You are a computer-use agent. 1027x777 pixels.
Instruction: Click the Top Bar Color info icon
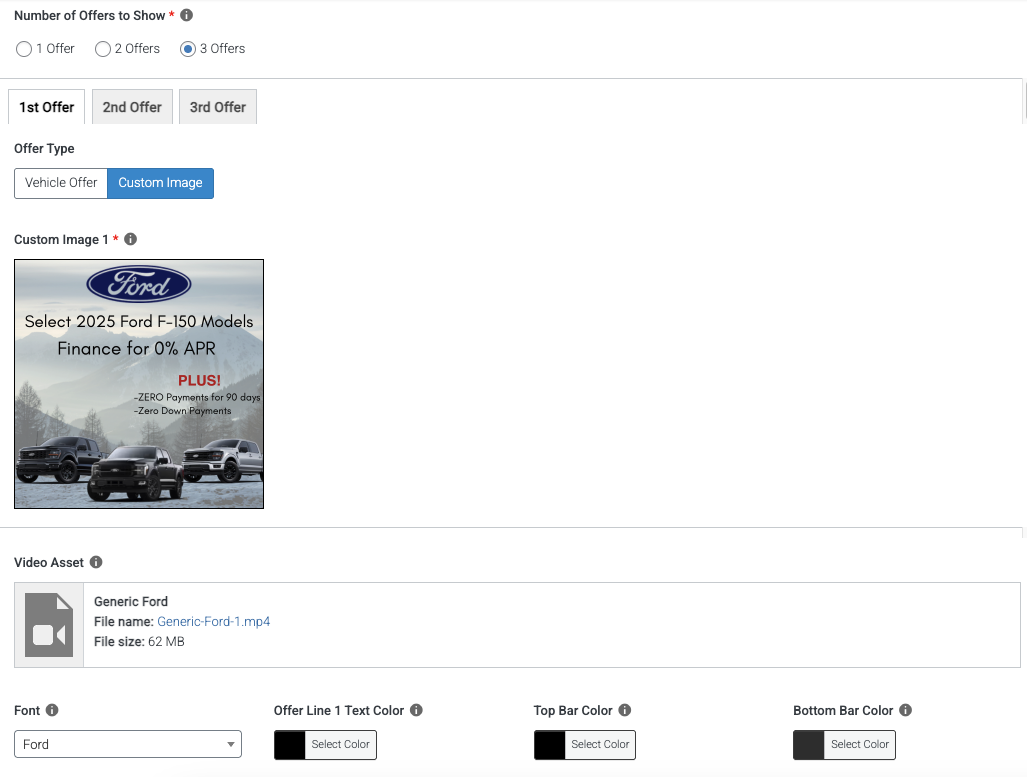[x=625, y=710]
